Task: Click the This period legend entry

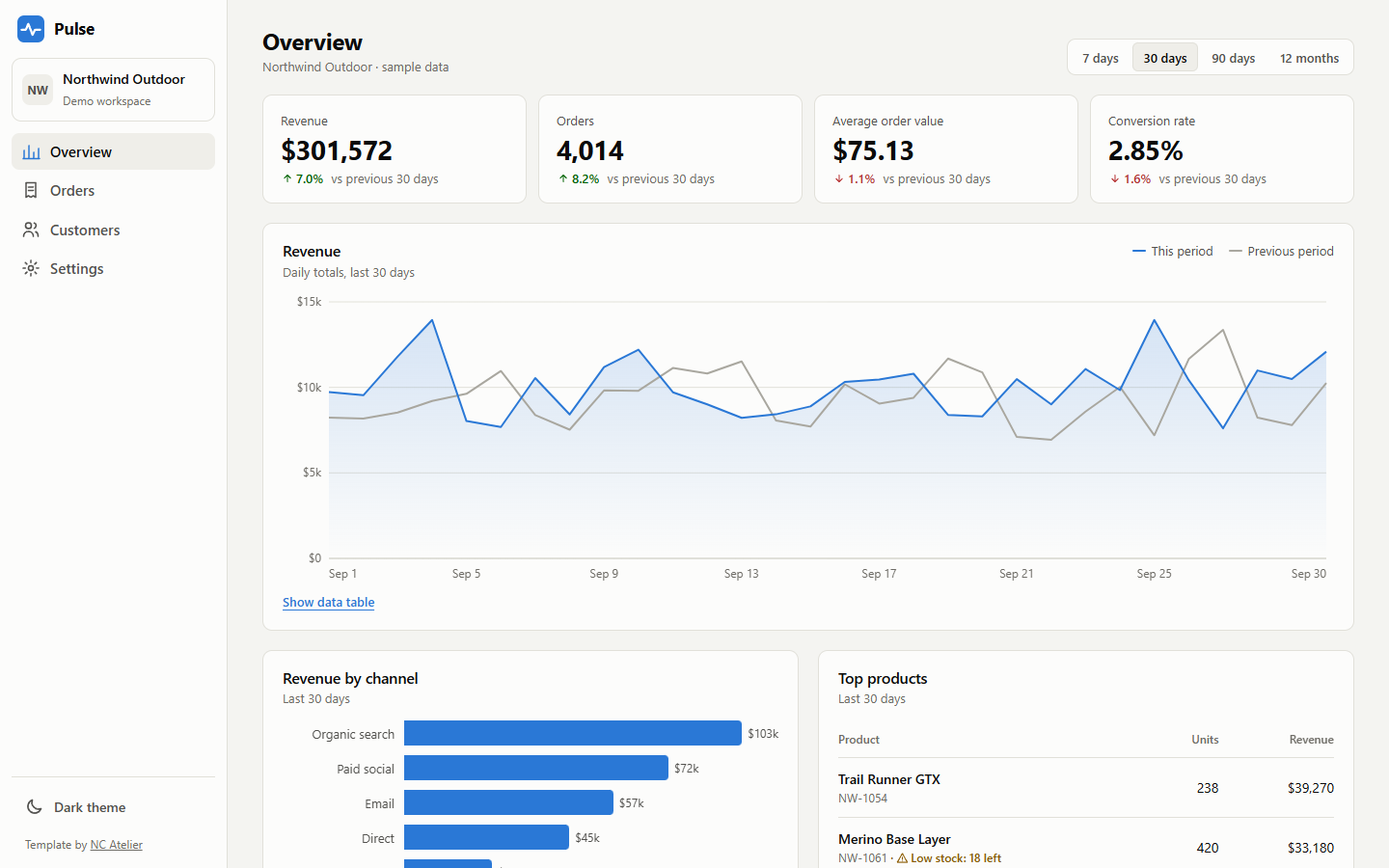Action: coord(1173,252)
